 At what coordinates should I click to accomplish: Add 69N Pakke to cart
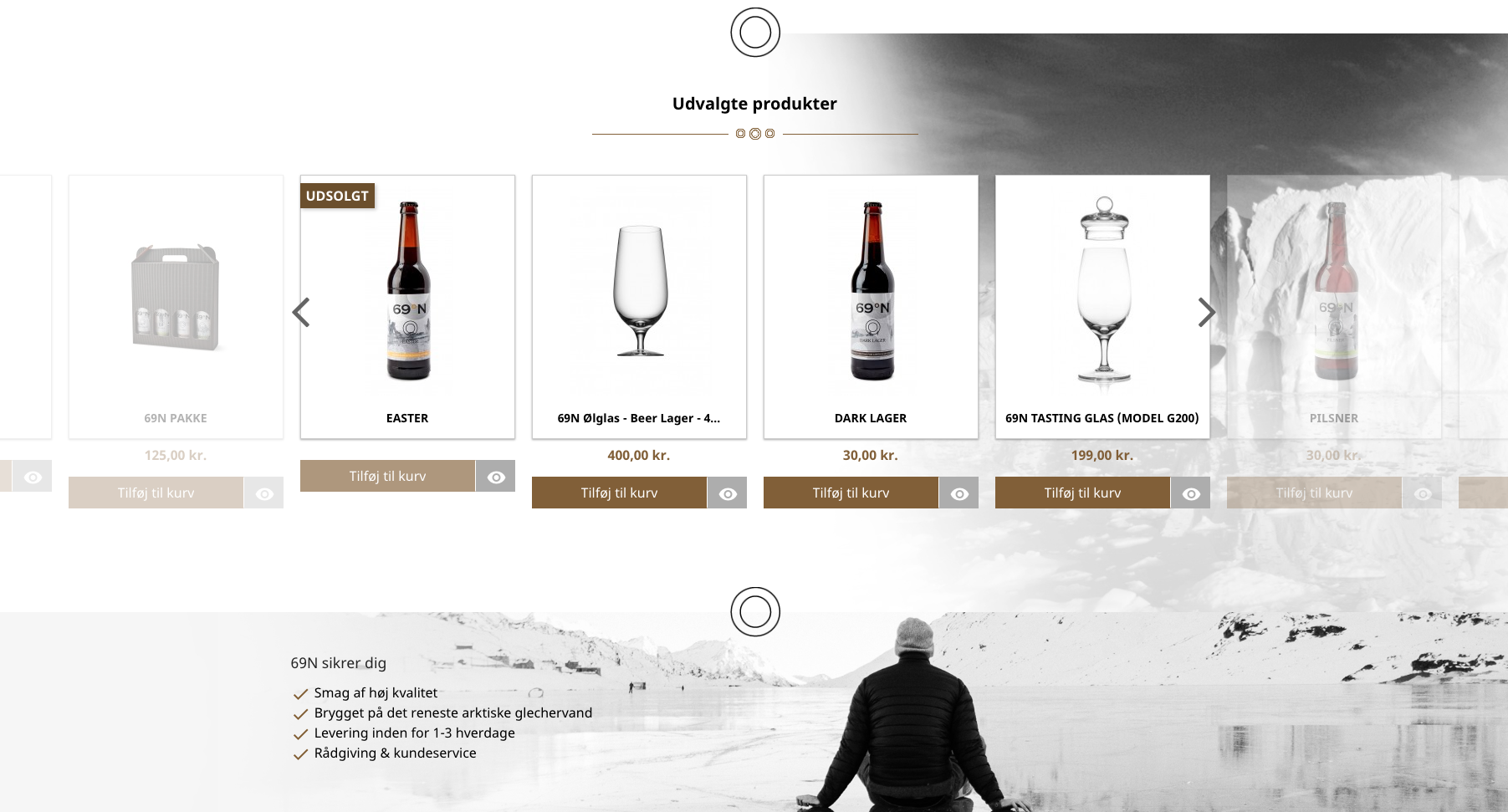[x=156, y=493]
